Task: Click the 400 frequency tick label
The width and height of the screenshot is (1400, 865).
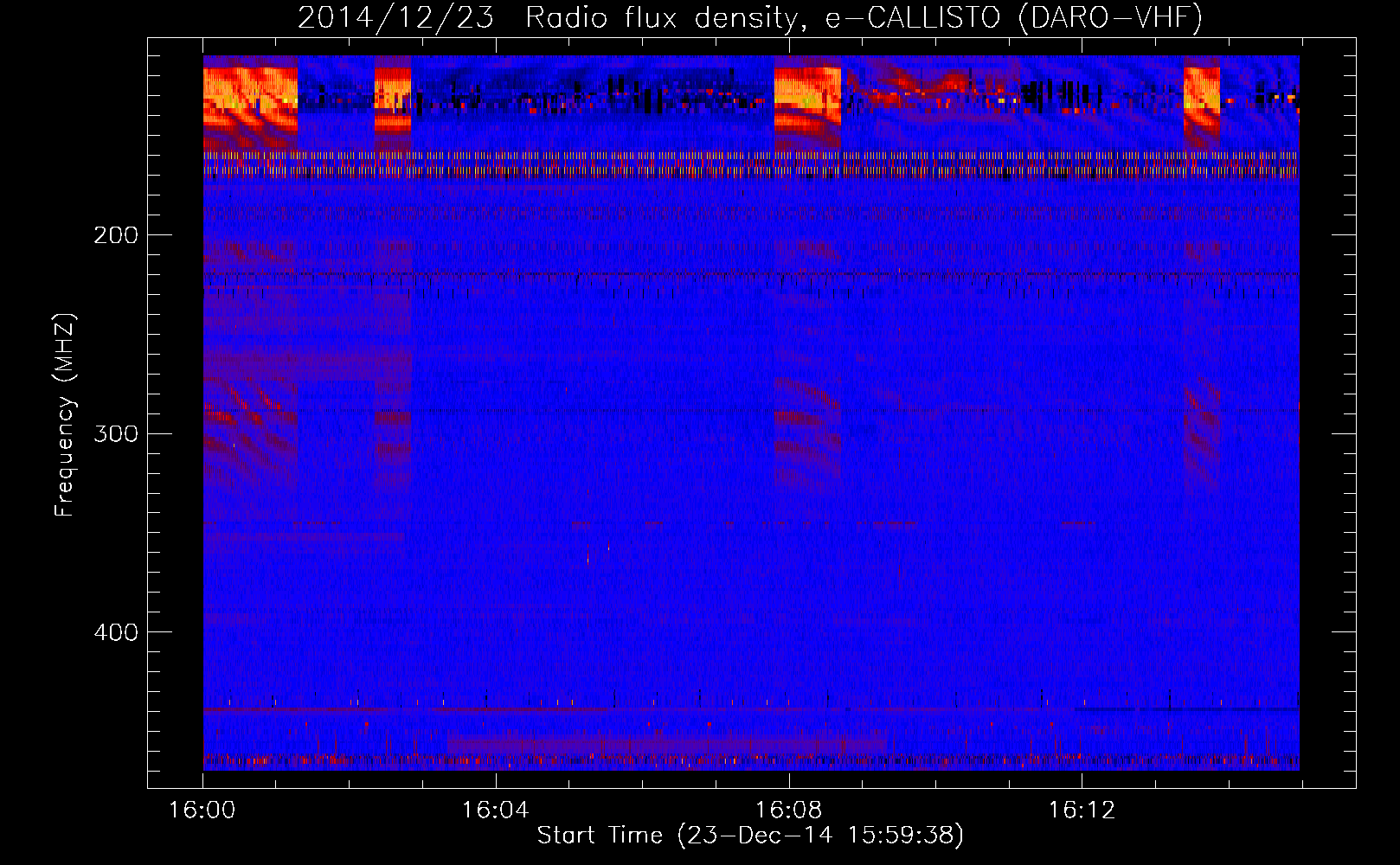Action: (116, 632)
